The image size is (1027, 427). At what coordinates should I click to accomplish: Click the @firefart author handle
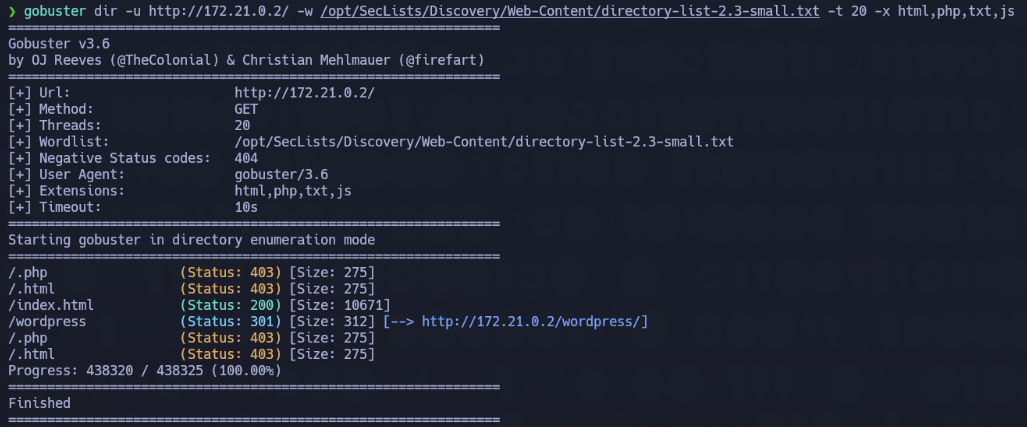coord(445,60)
